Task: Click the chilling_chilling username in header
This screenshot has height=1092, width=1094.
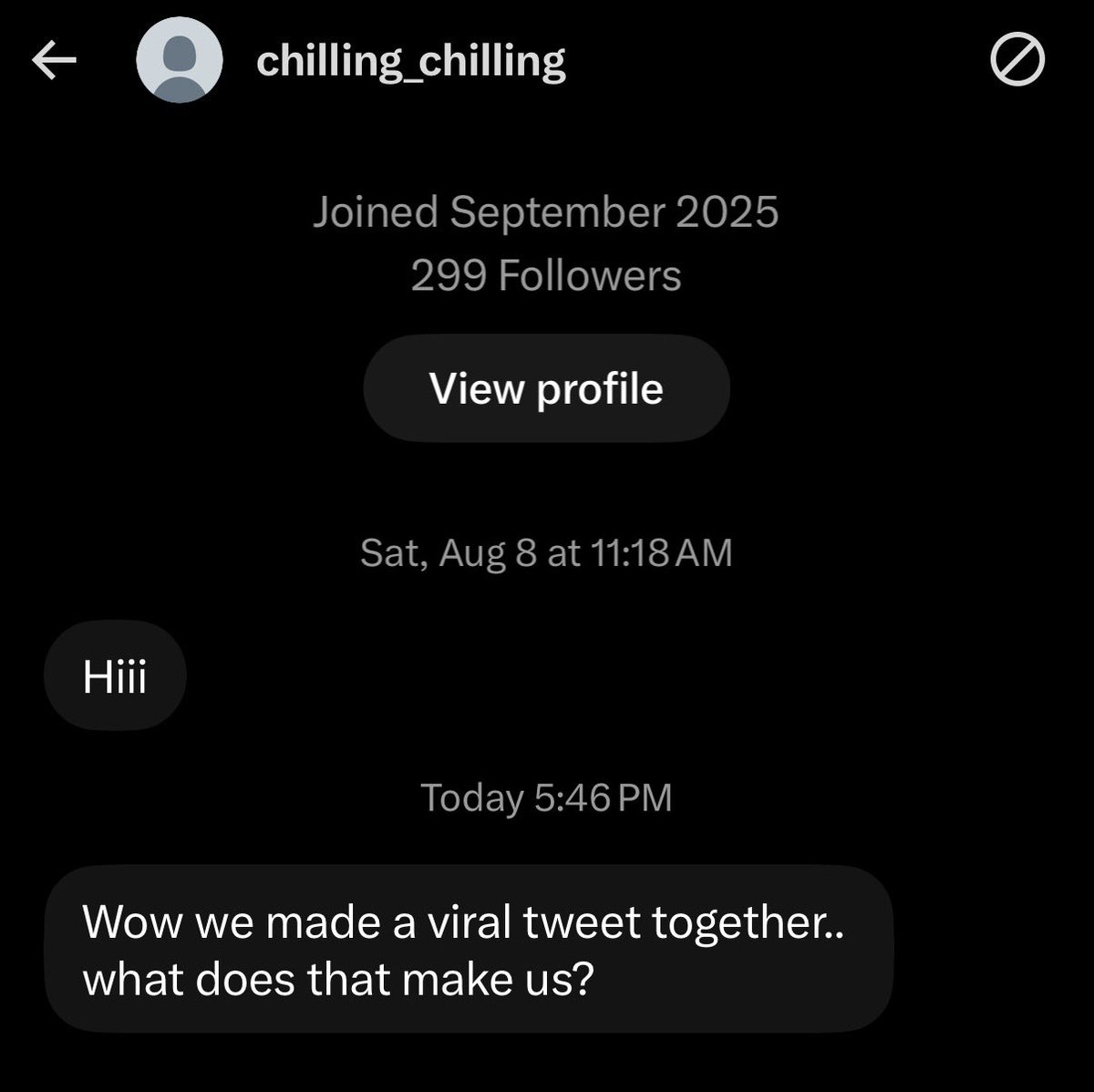Action: pos(411,61)
